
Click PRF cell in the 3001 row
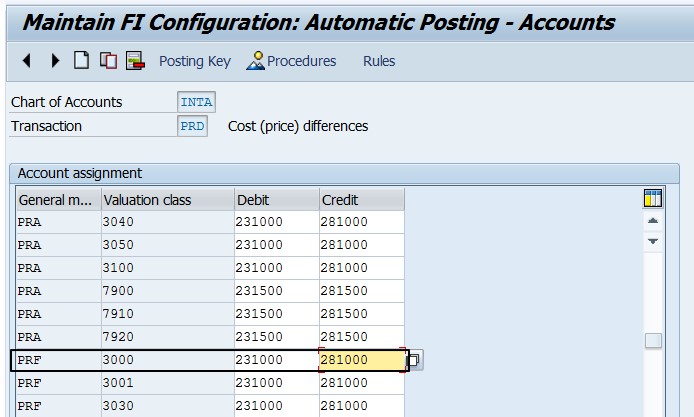[58, 383]
